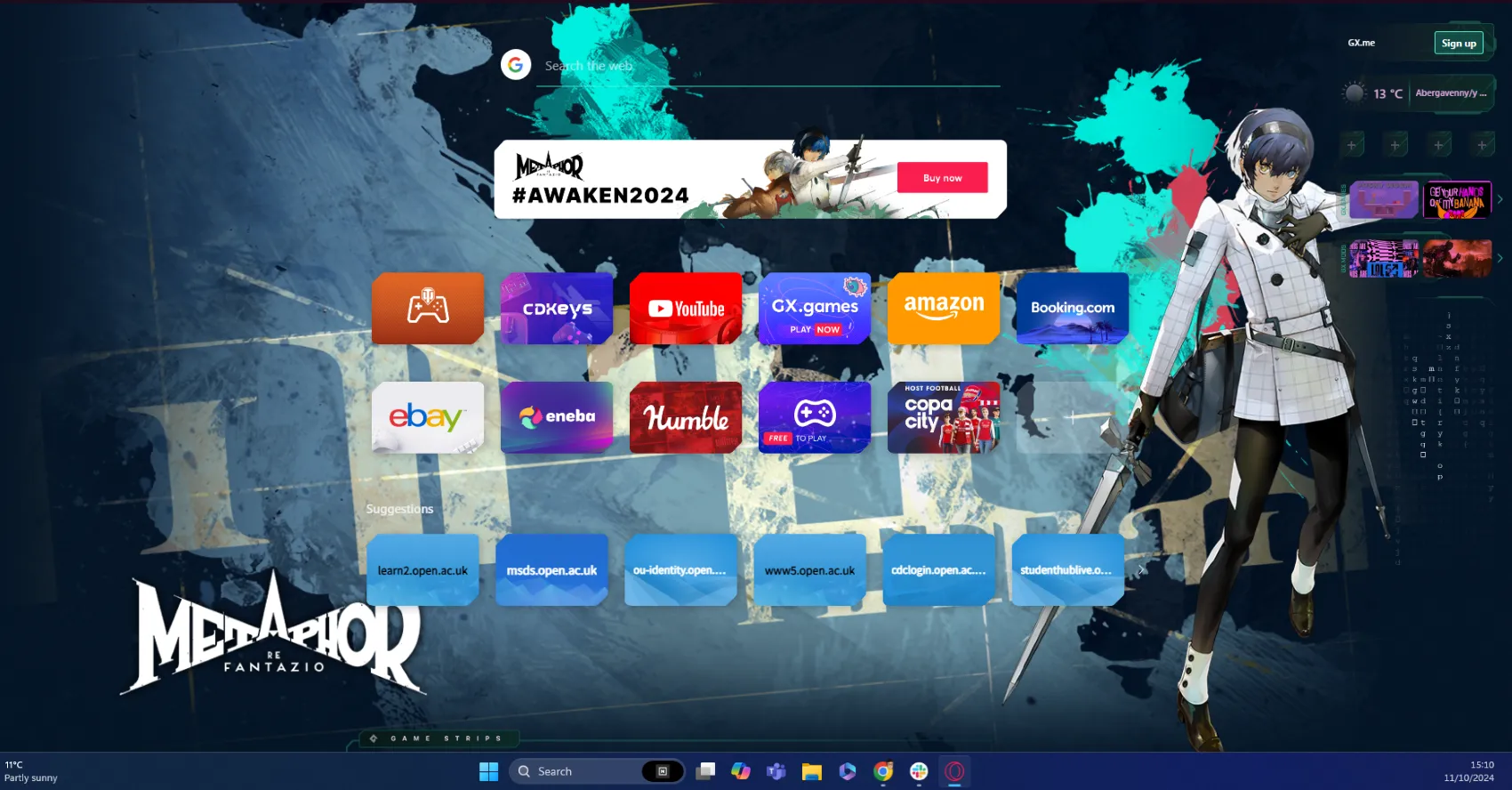
Task: Open the Amazon speed dial tile
Action: click(944, 309)
